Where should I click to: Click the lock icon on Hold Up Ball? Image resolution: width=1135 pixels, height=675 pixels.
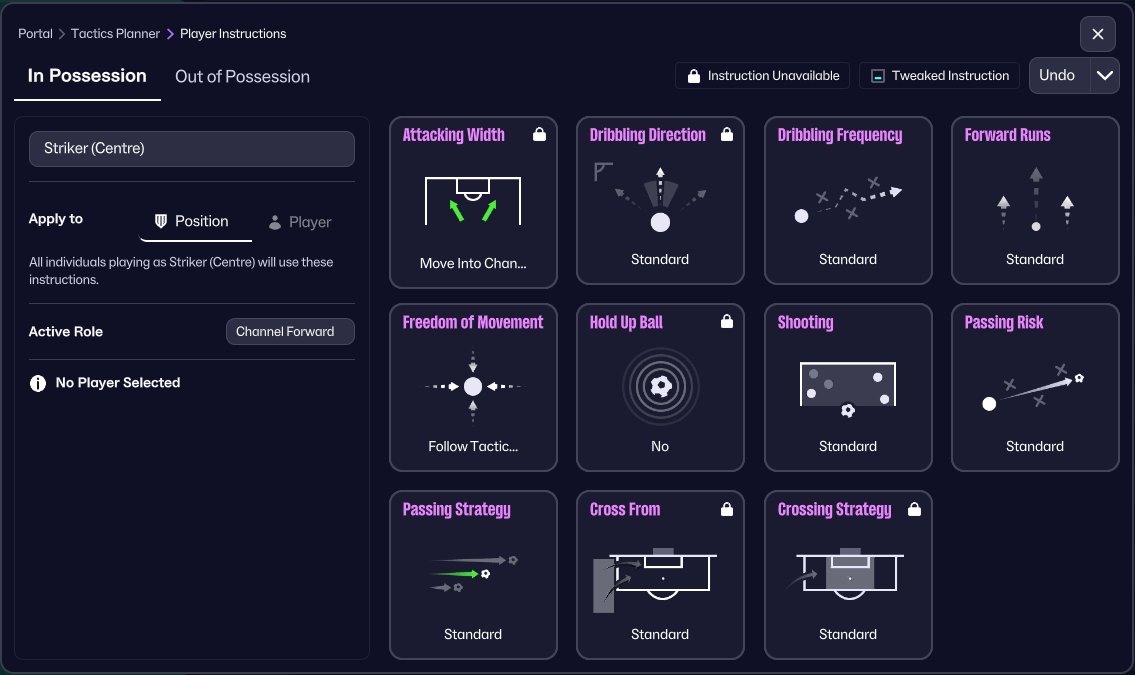coord(727,321)
